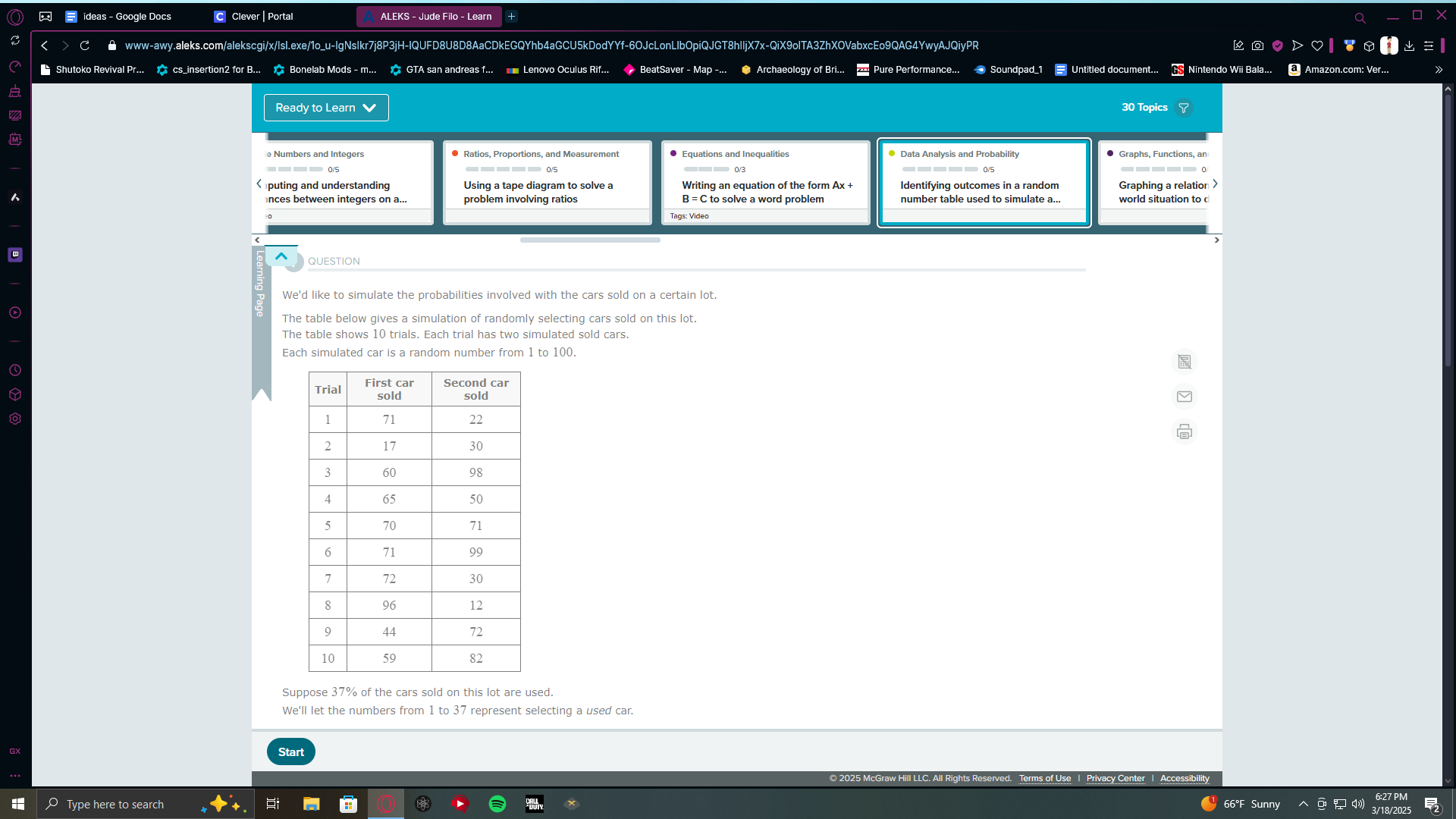The width and height of the screenshot is (1456, 819).
Task: Open the Terms of Use link
Action: [x=1045, y=779]
